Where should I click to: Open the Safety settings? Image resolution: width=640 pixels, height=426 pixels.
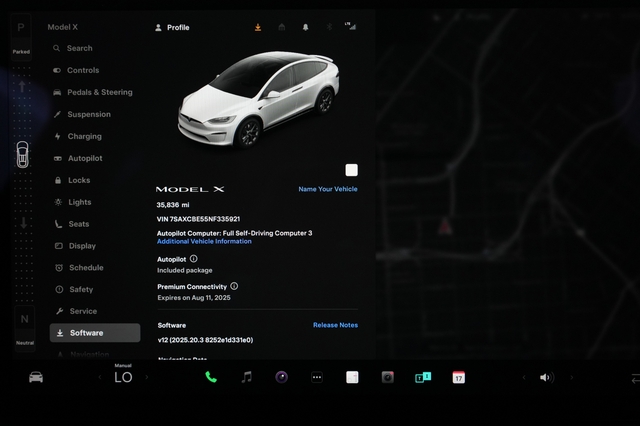tap(74, 289)
